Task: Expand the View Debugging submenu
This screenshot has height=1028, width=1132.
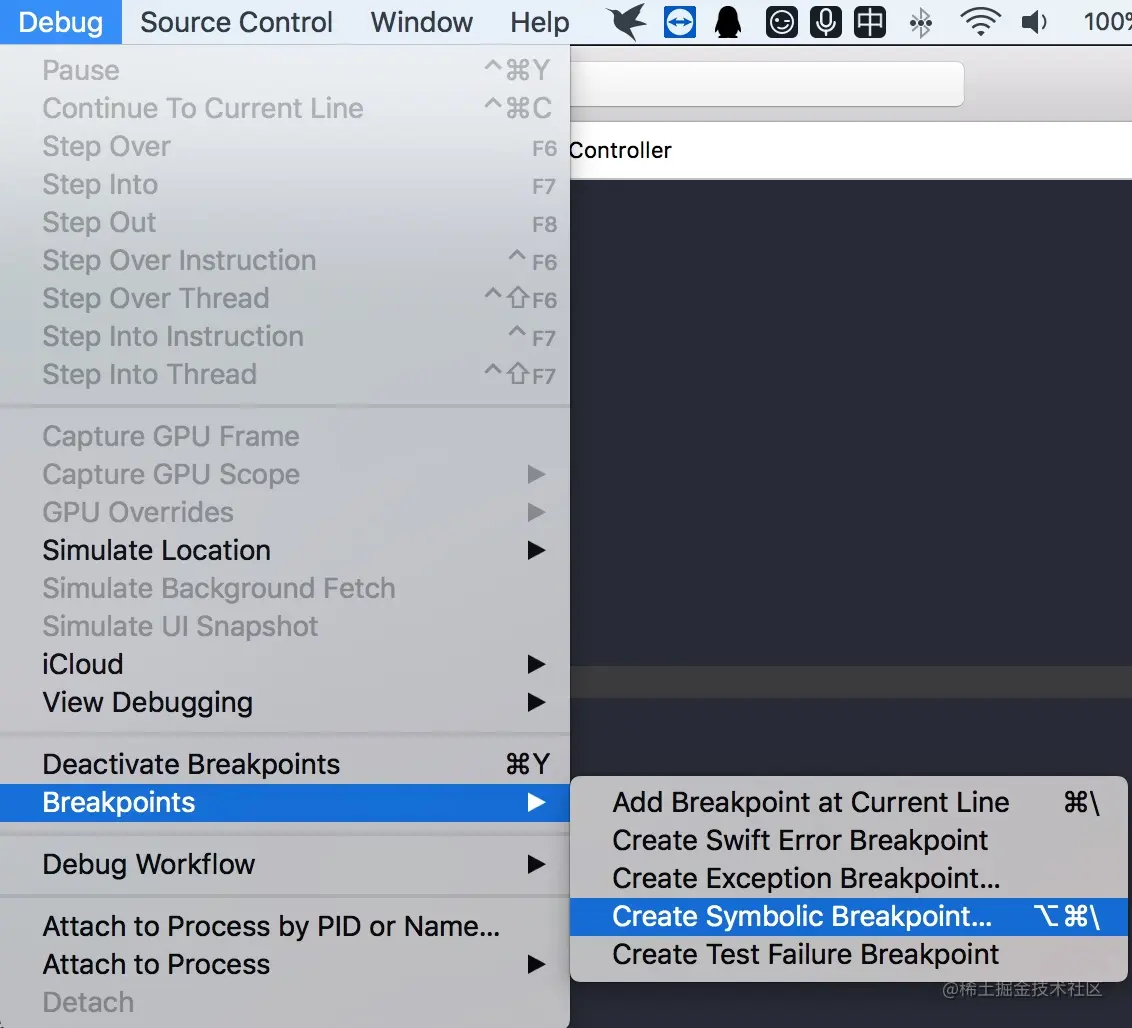Action: tap(284, 702)
